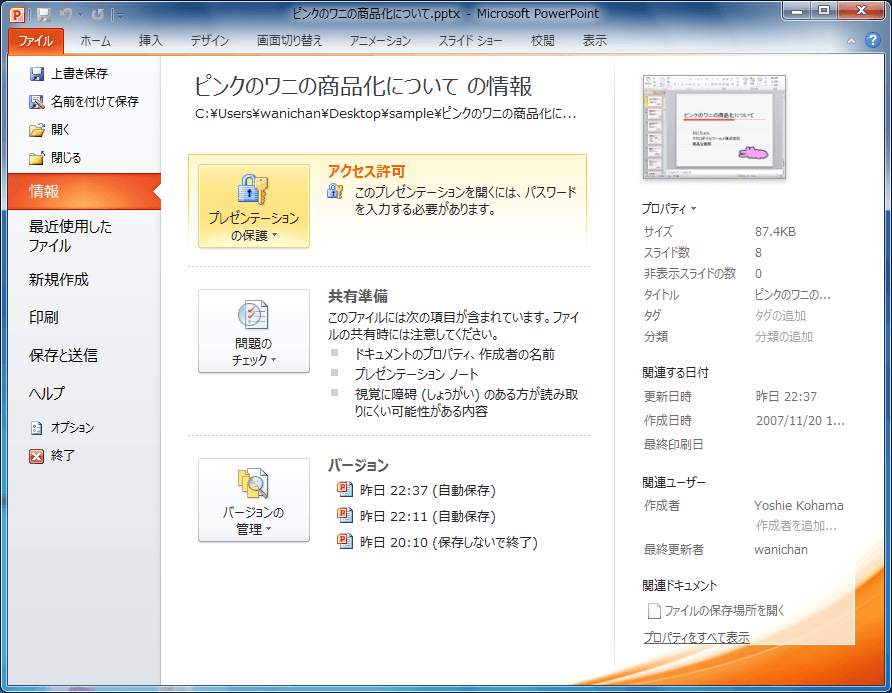Switch to the 表示 tab
Image resolution: width=892 pixels, height=693 pixels.
594,41
